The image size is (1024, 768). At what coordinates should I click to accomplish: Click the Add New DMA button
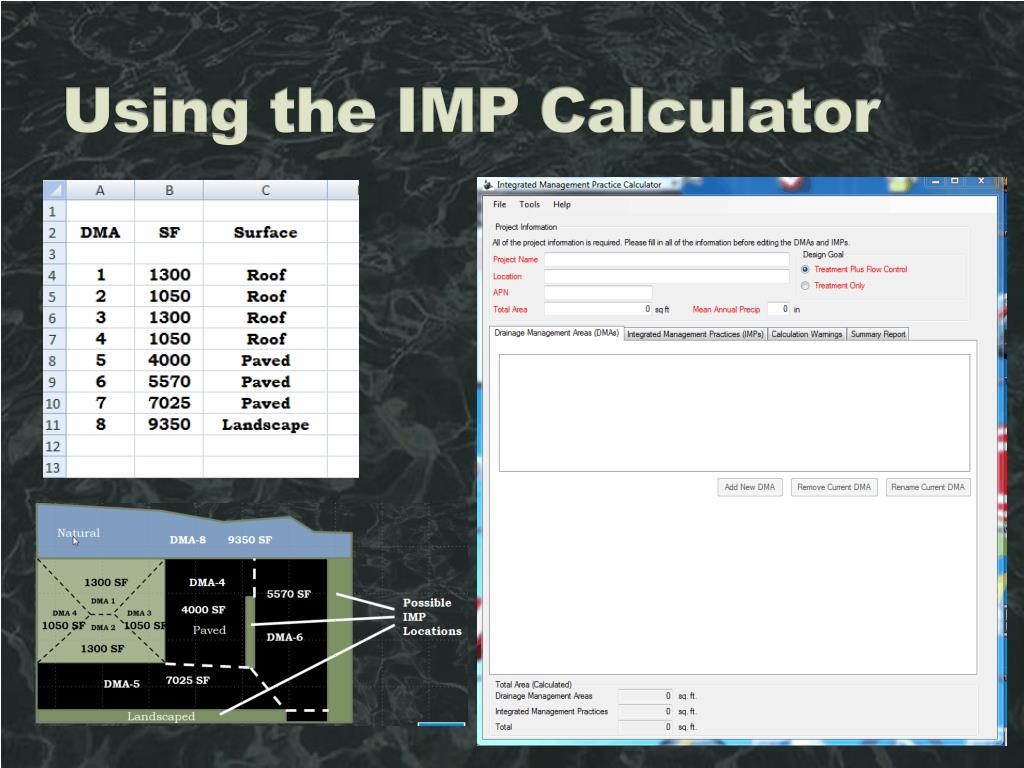click(750, 487)
